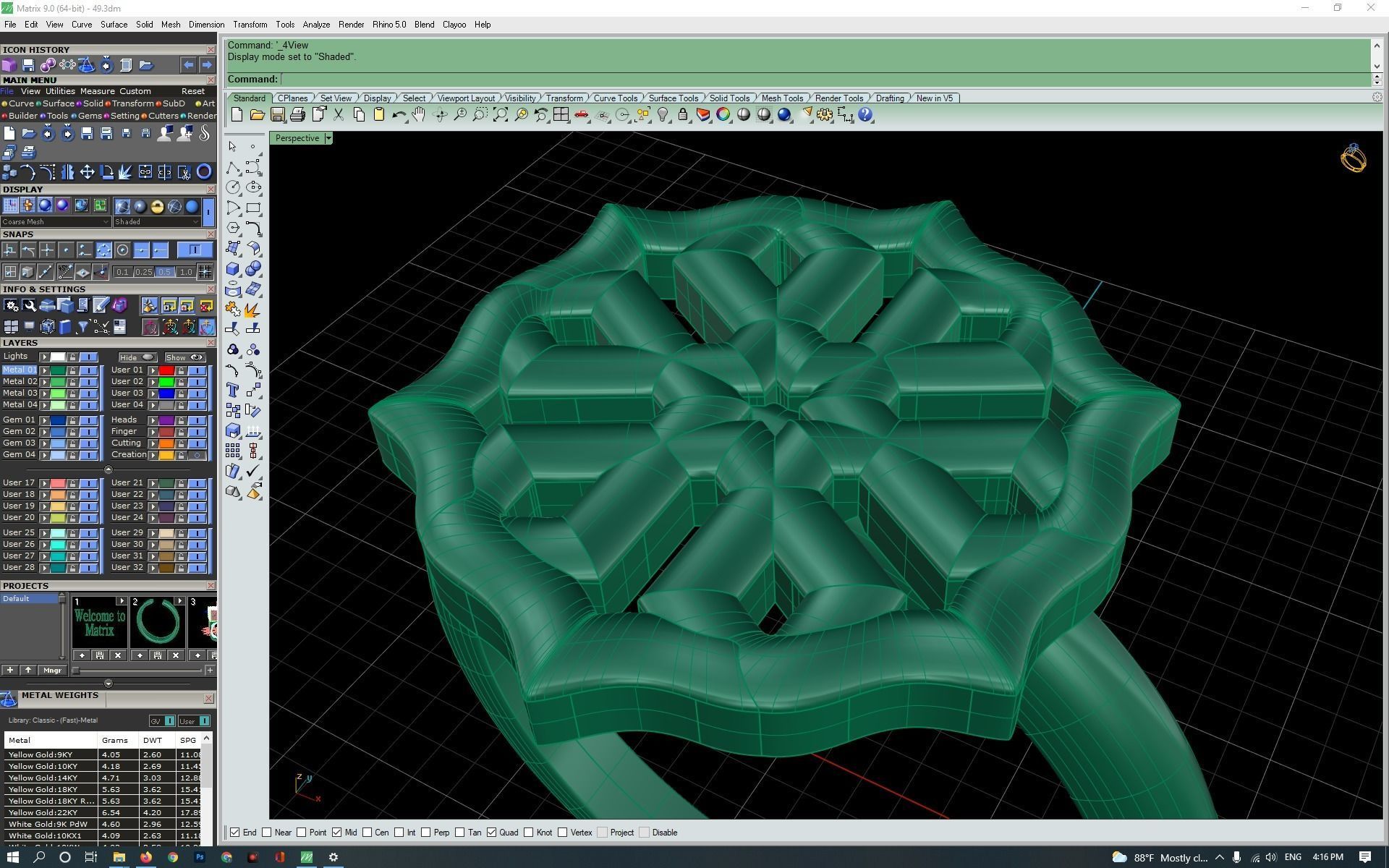Screen dimensions: 1389x868
Task: Click the padlock Lock icon in toolbar
Action: pyautogui.click(x=682, y=114)
